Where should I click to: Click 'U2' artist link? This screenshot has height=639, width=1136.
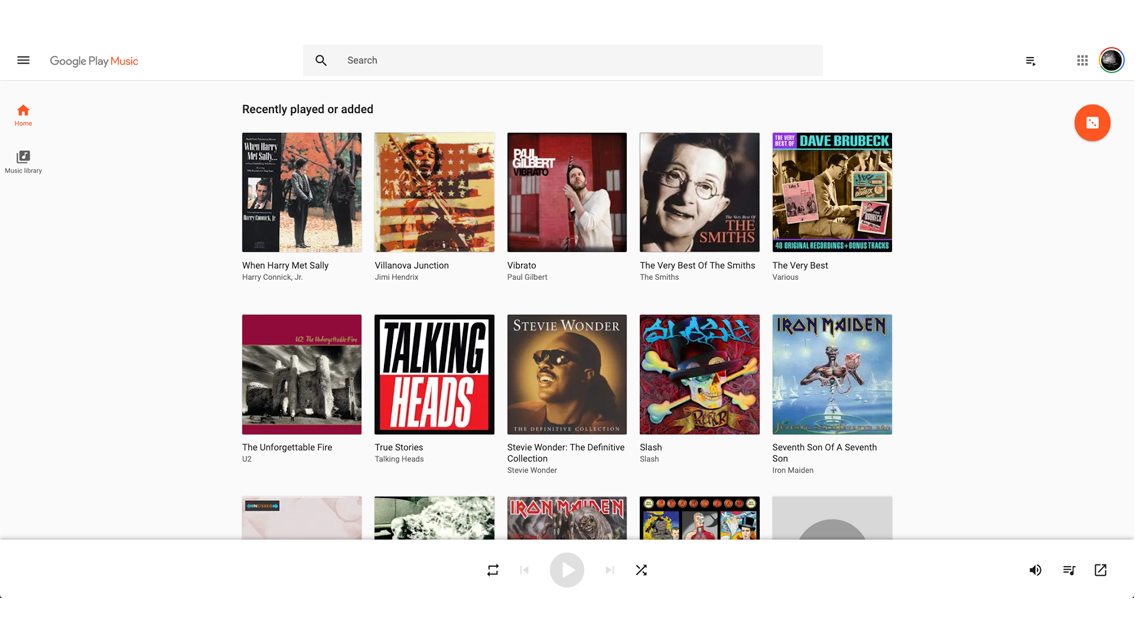(247, 459)
